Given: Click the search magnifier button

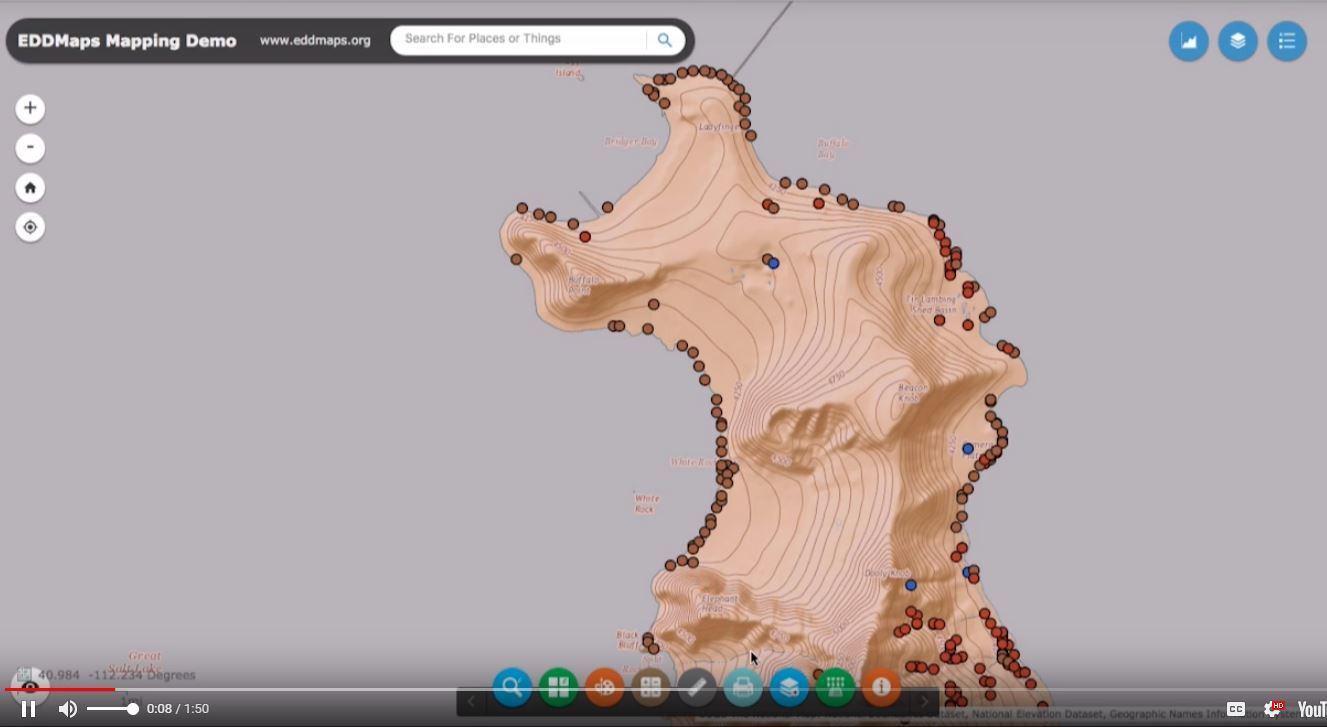Looking at the screenshot, I should tap(665, 40).
